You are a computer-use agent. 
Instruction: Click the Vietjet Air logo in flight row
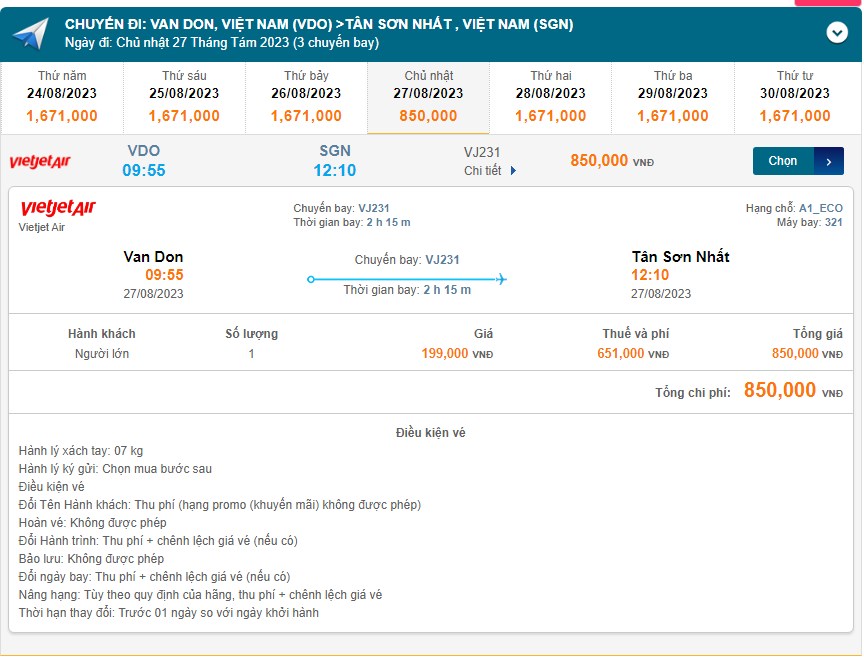pyautogui.click(x=39, y=161)
